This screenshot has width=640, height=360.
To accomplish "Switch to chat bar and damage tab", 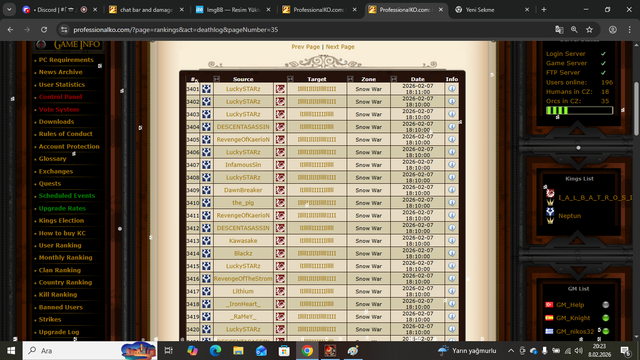I will [146, 9].
